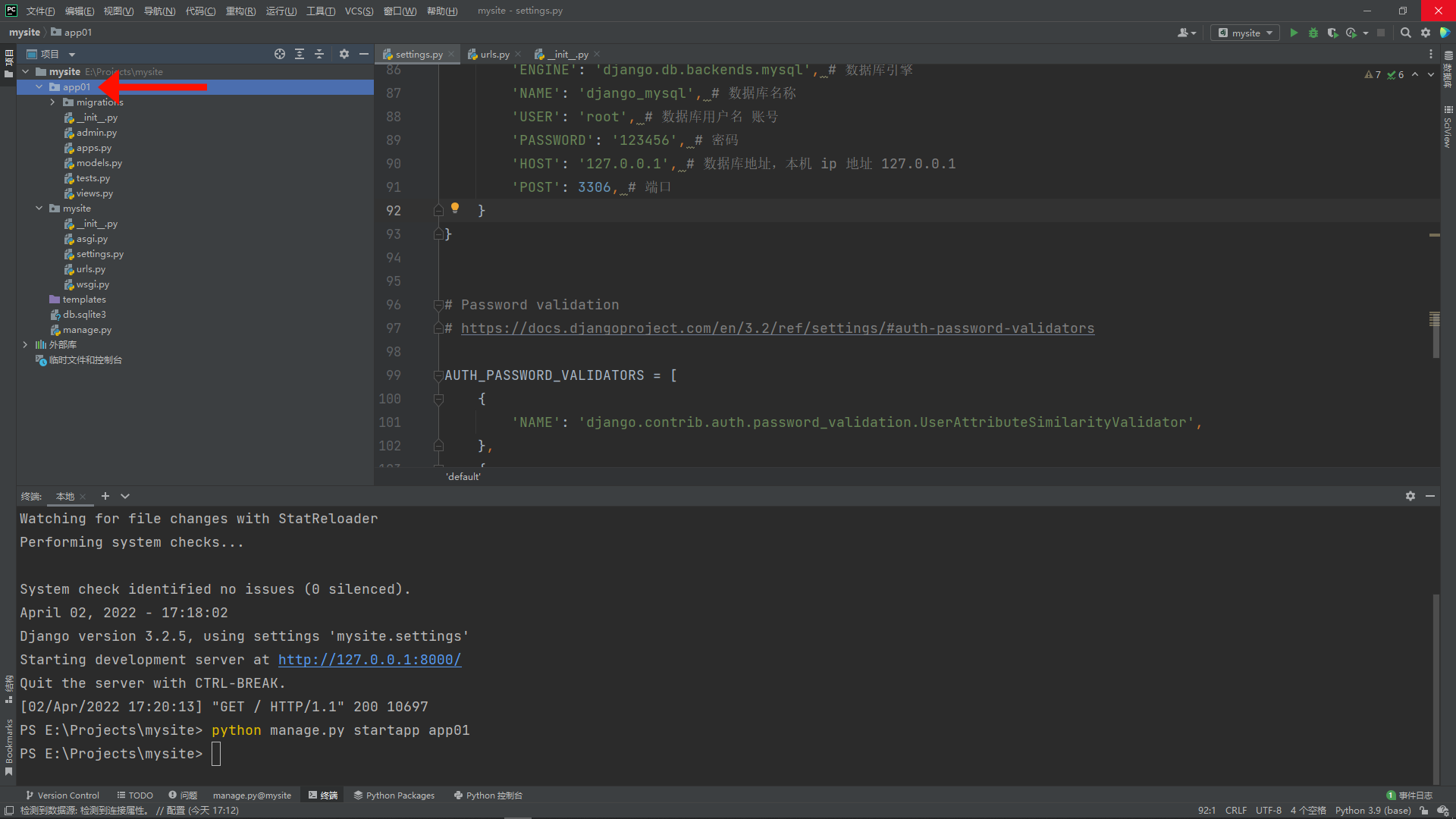
Task: Collapse the mysite project root
Action: (26, 72)
